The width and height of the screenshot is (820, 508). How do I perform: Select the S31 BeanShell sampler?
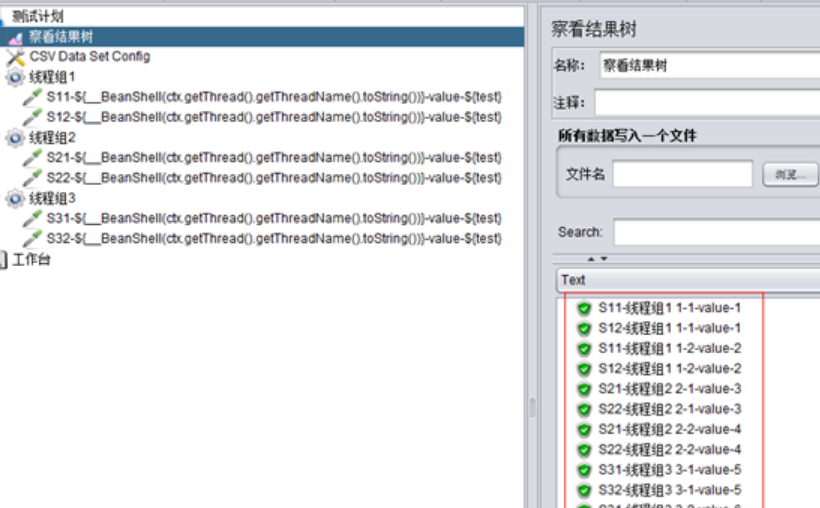click(x=274, y=218)
